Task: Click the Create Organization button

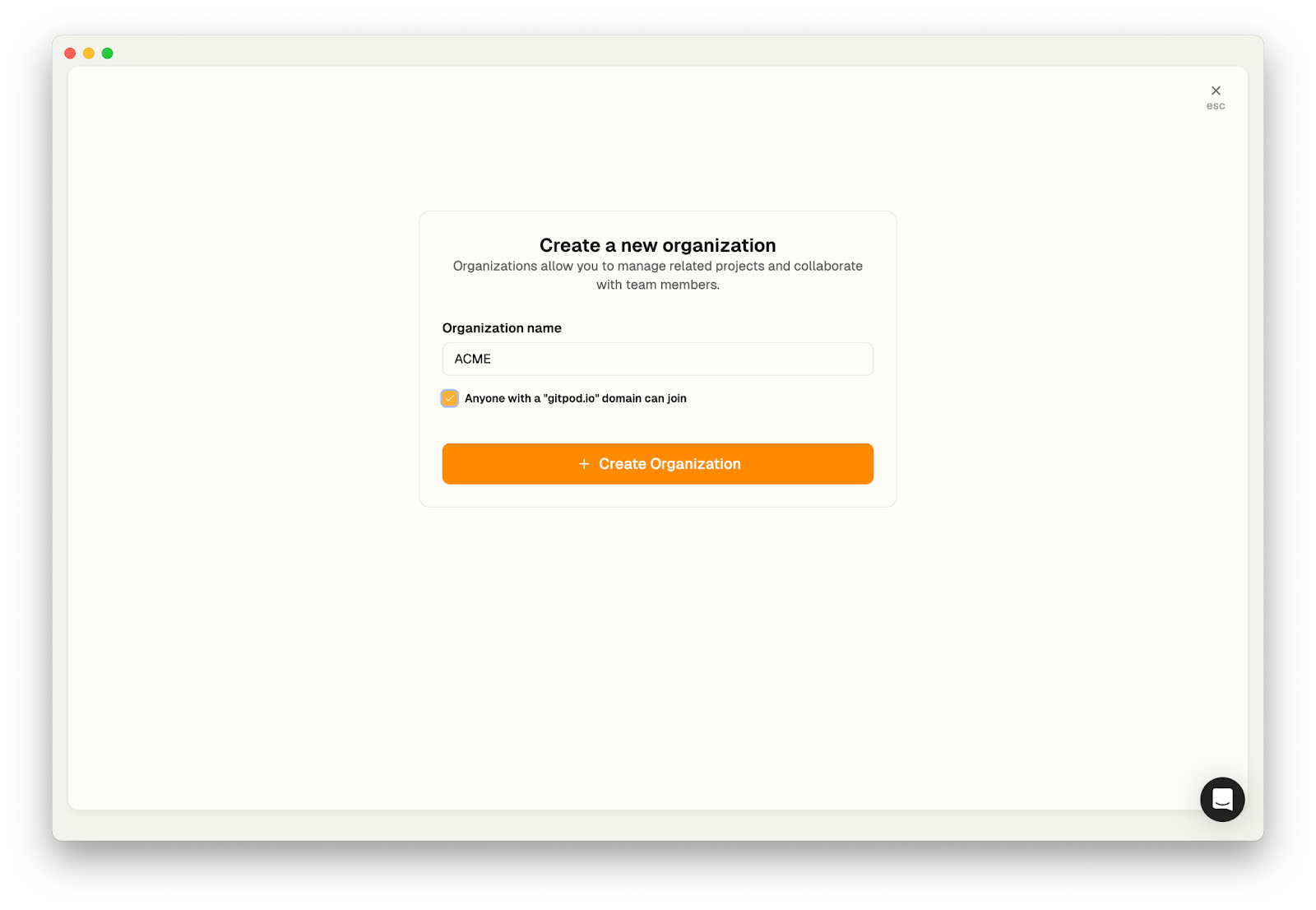Action: pos(658,464)
